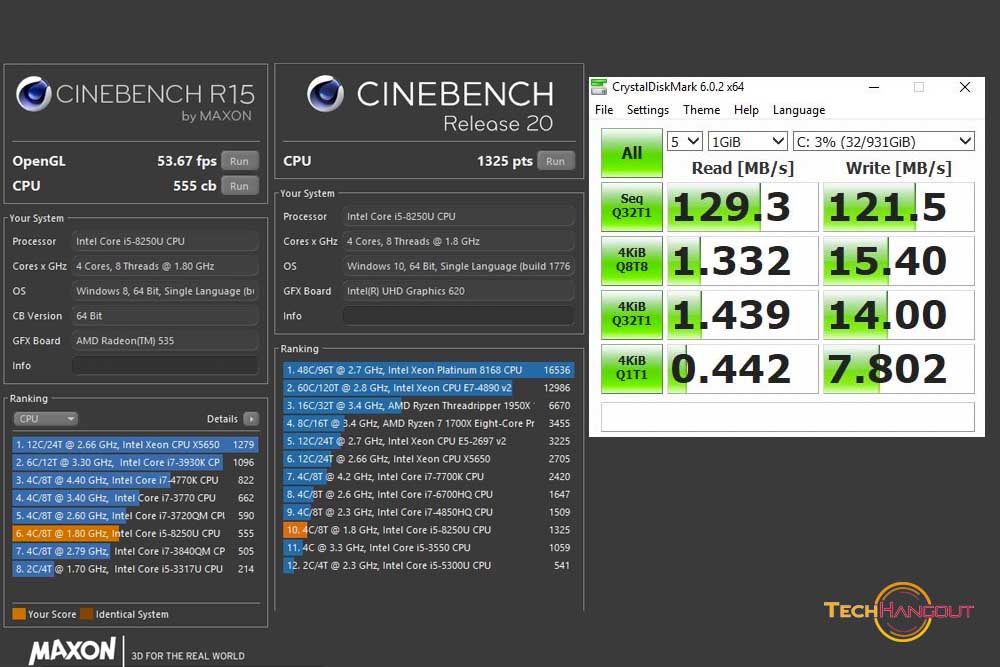1000x667 pixels.
Task: Select R20 ranking row Xeon Platinum 8168
Action: pos(429,370)
